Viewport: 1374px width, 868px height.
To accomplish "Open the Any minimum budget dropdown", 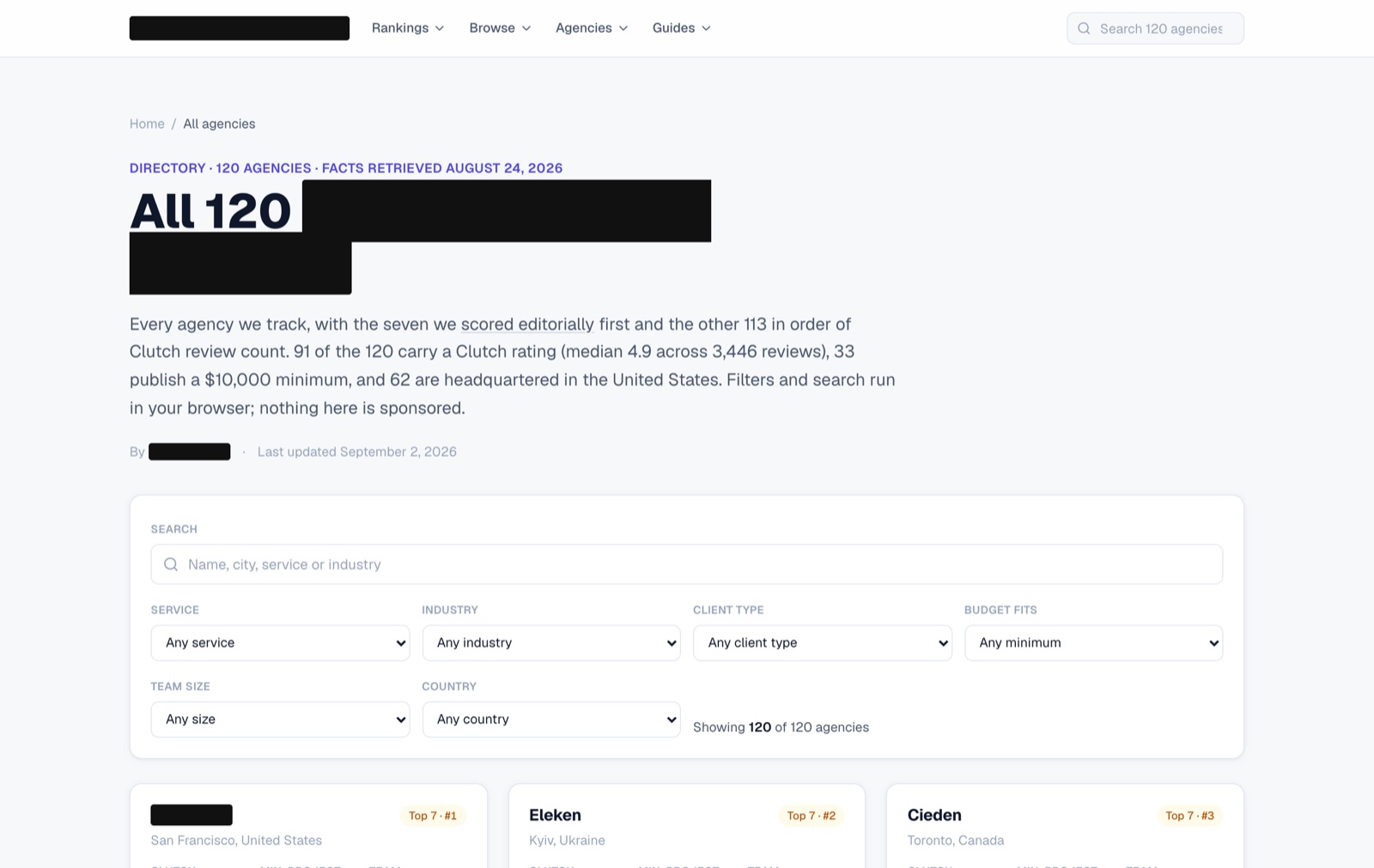I will point(1094,643).
